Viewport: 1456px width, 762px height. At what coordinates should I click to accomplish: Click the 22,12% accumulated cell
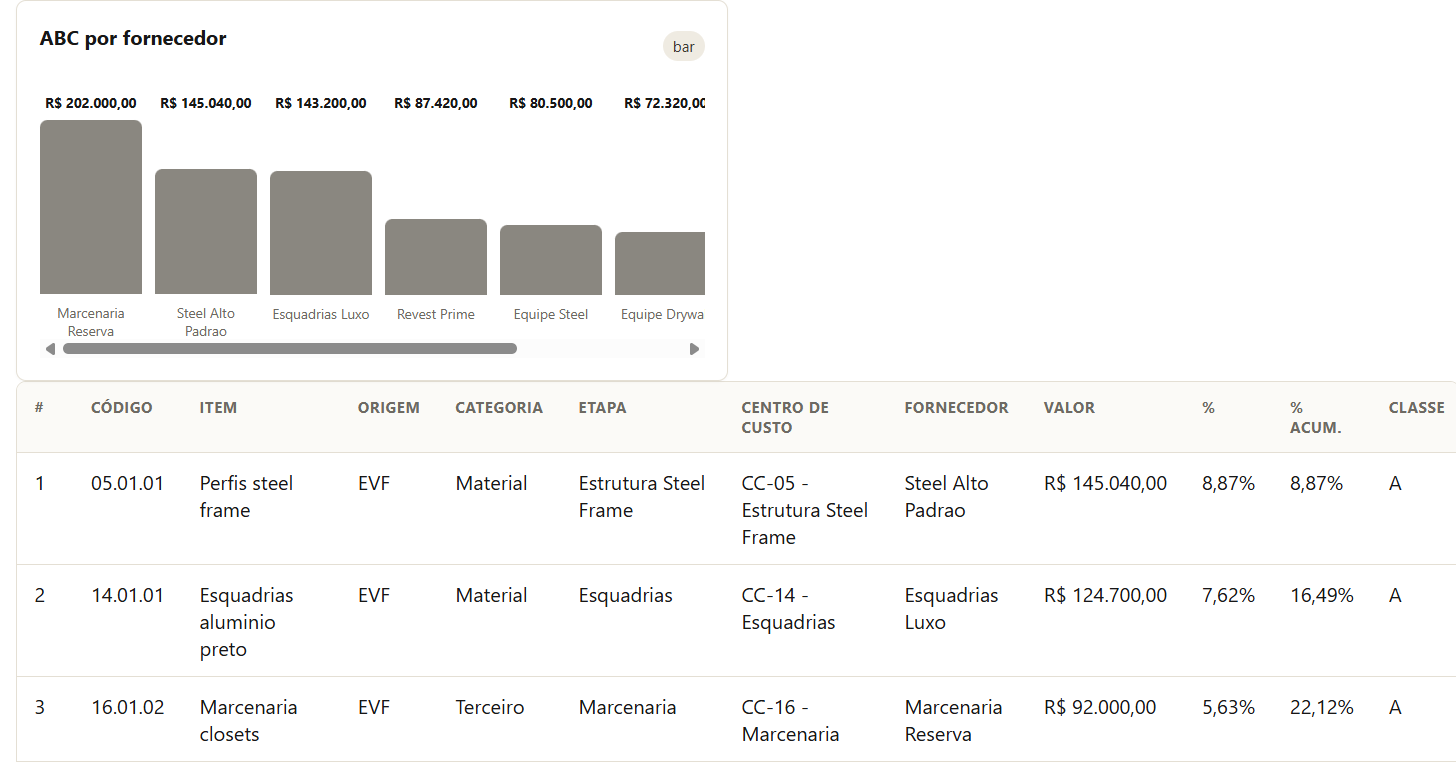pyautogui.click(x=1322, y=708)
